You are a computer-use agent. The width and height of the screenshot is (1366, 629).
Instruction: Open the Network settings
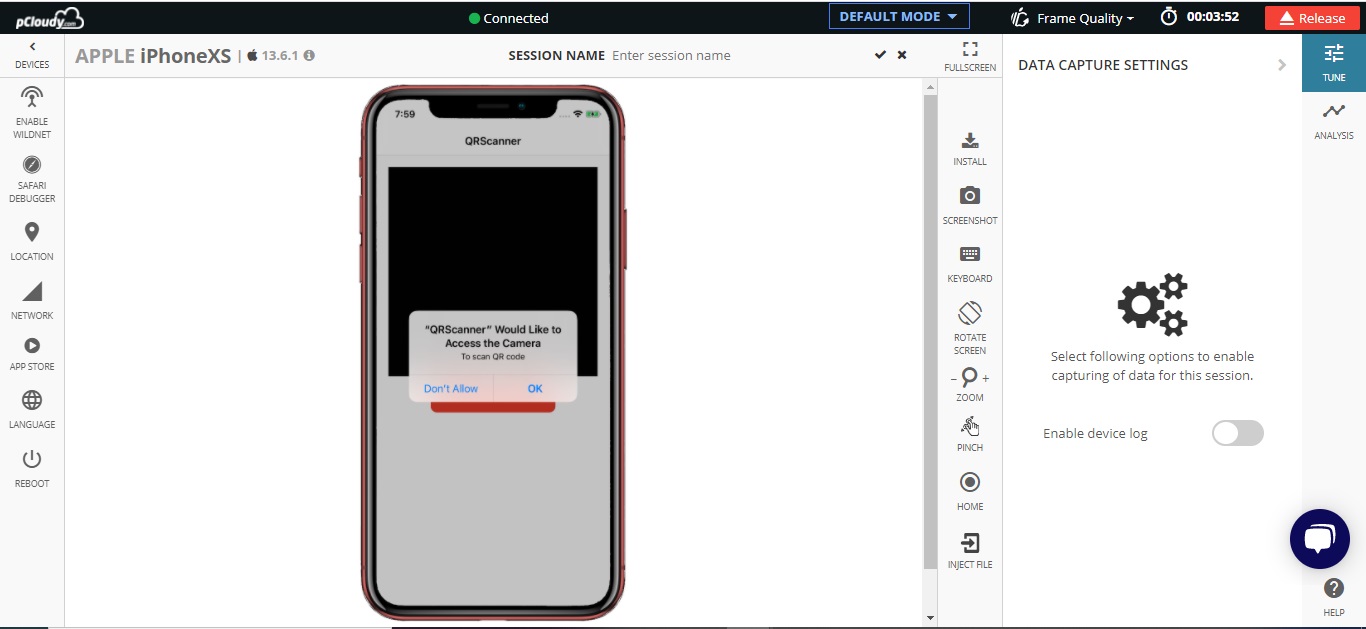coord(32,300)
